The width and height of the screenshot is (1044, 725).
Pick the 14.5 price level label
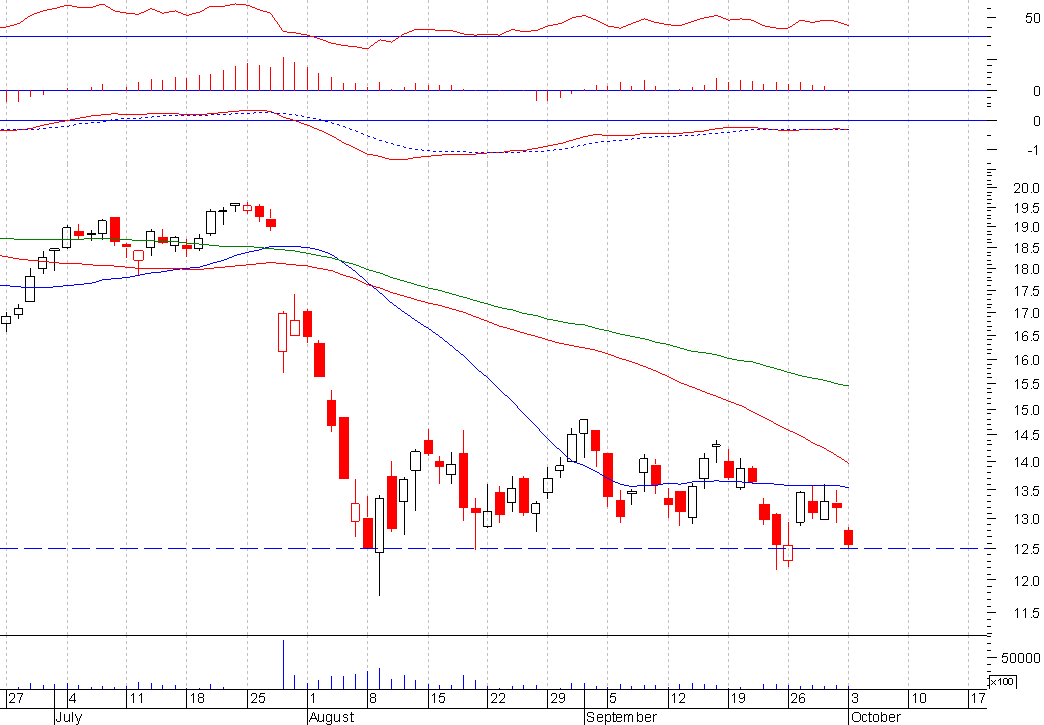(1026, 436)
